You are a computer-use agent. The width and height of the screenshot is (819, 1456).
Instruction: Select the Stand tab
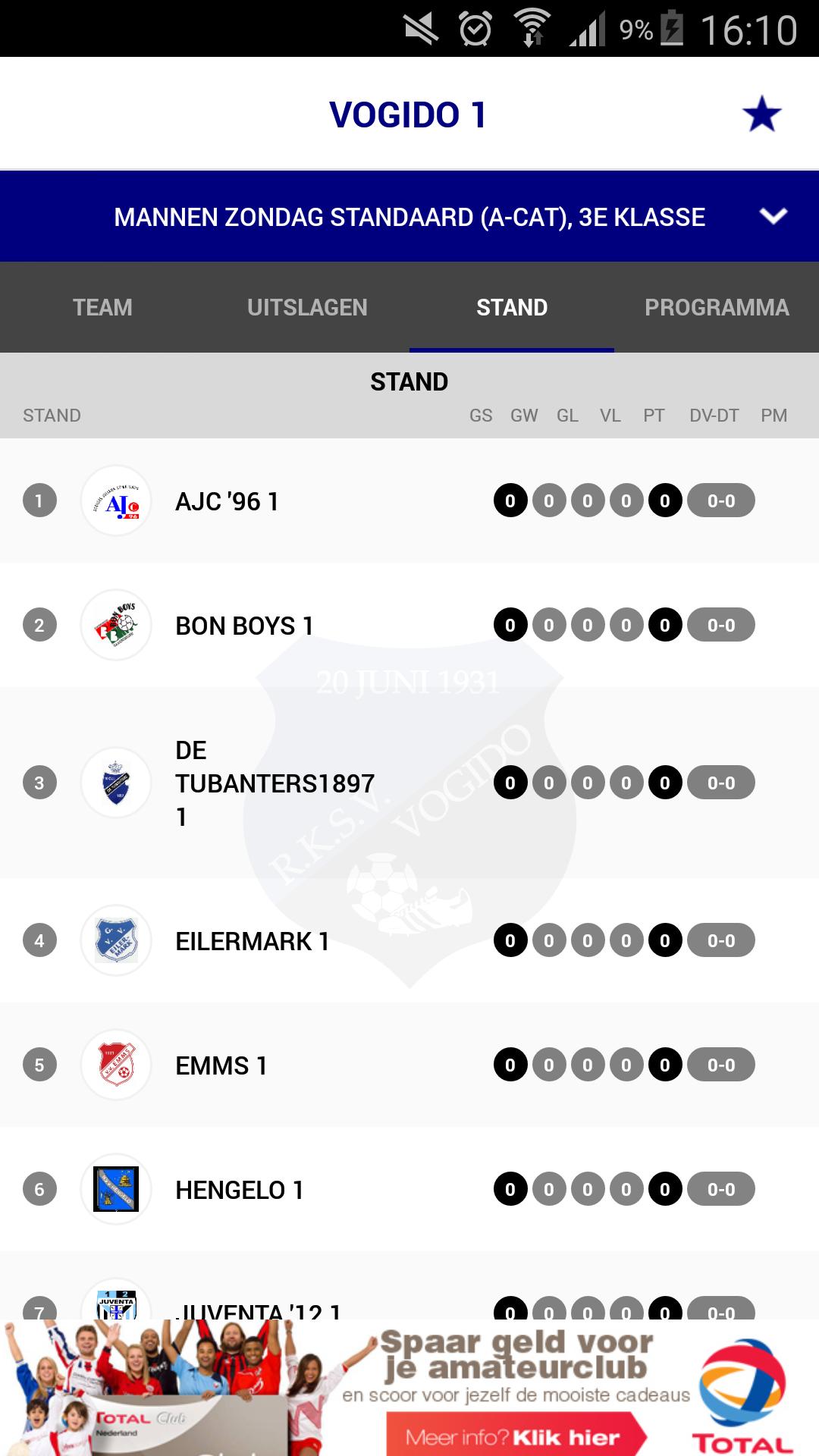pyautogui.click(x=512, y=307)
